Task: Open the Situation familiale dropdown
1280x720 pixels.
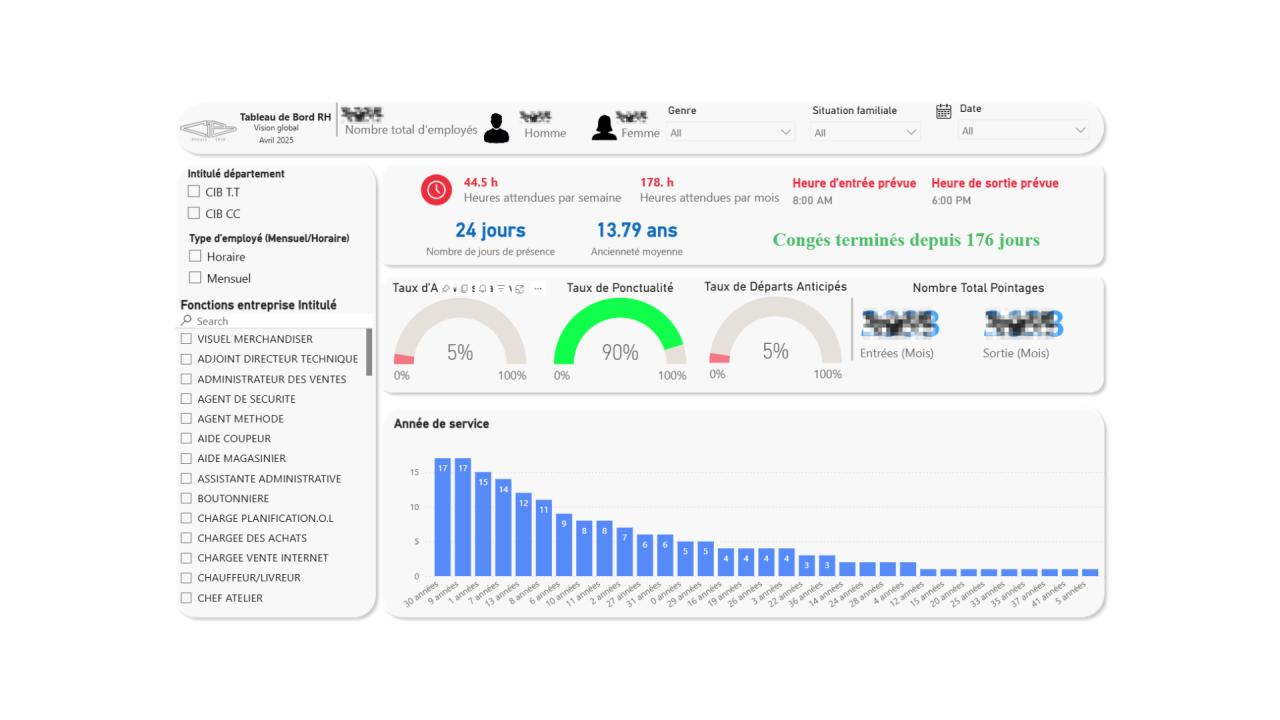Action: 866,131
